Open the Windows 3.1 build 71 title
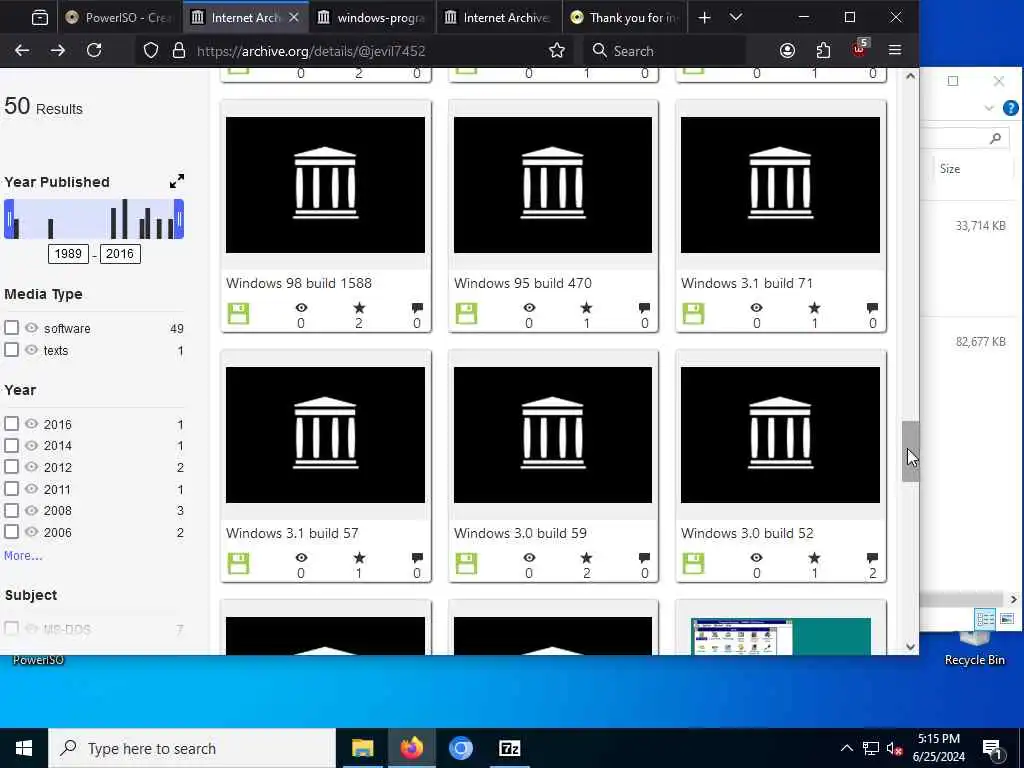Image resolution: width=1024 pixels, height=768 pixels. pyautogui.click(x=746, y=283)
